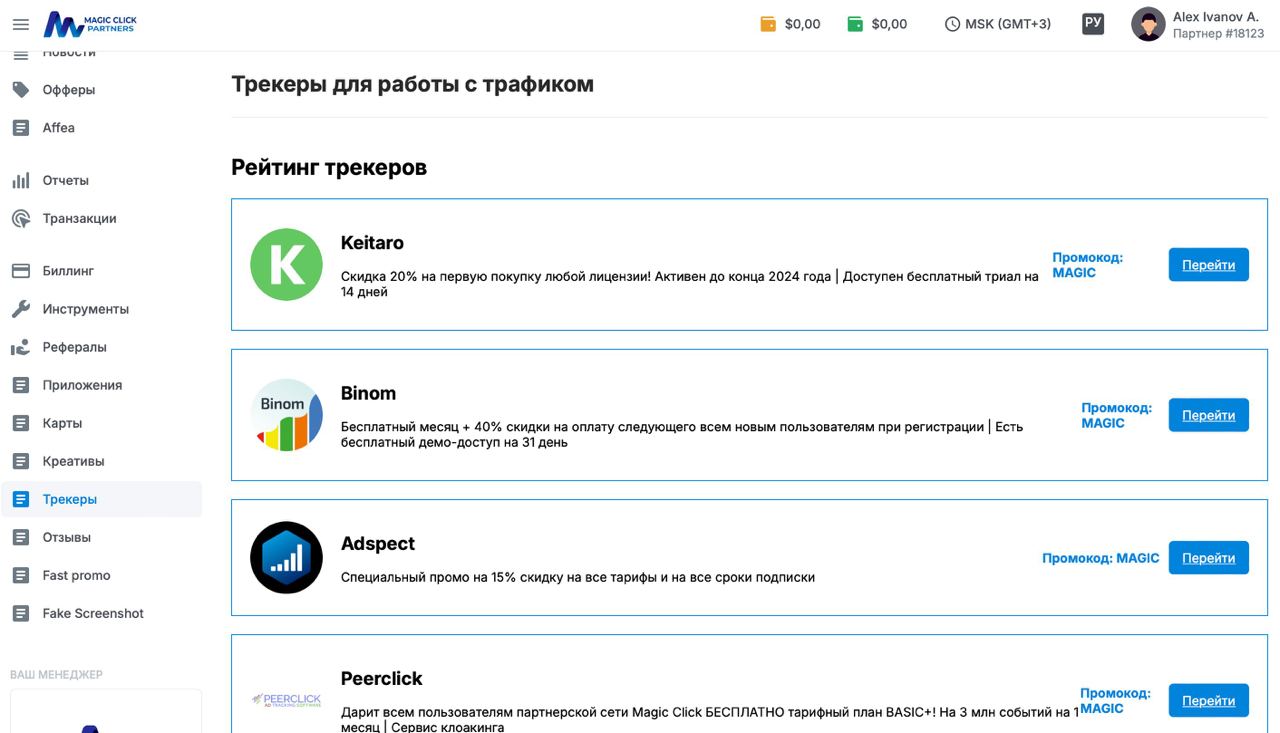This screenshot has height=733, width=1280.
Task: Click the Magic Click Partners logo
Action: coord(89,24)
